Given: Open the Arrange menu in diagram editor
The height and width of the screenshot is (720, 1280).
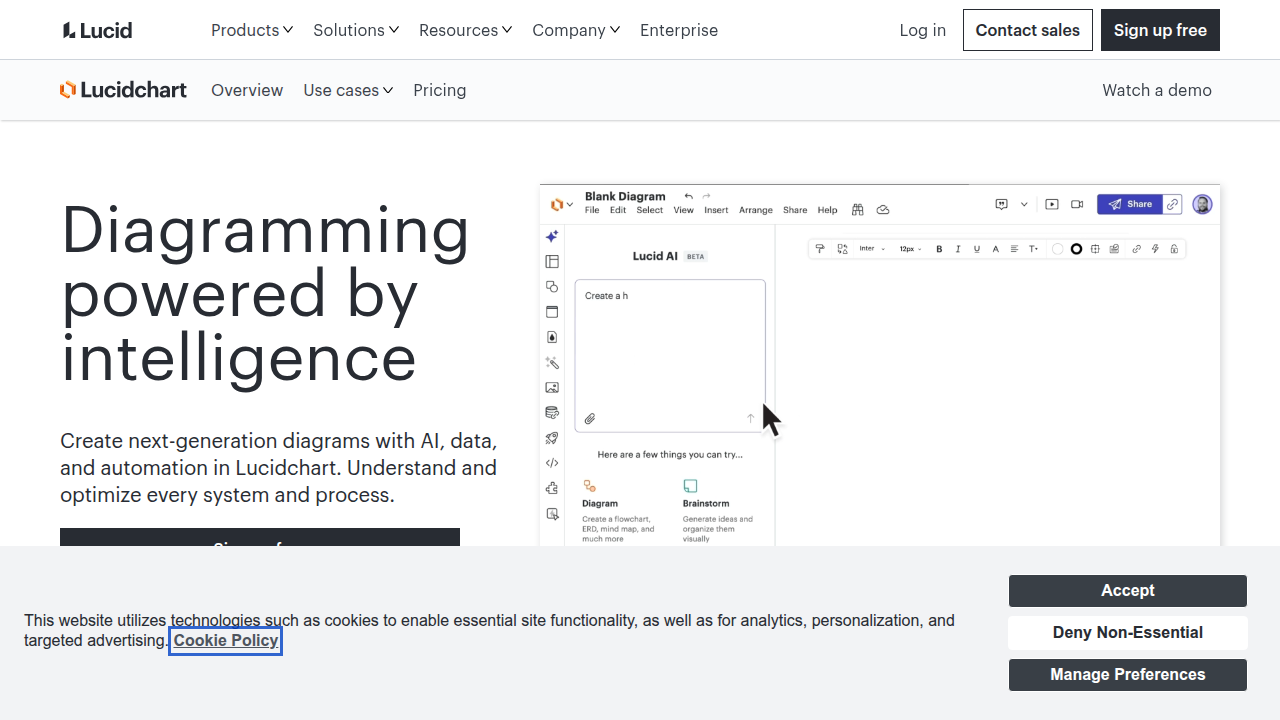Looking at the screenshot, I should pyautogui.click(x=756, y=210).
